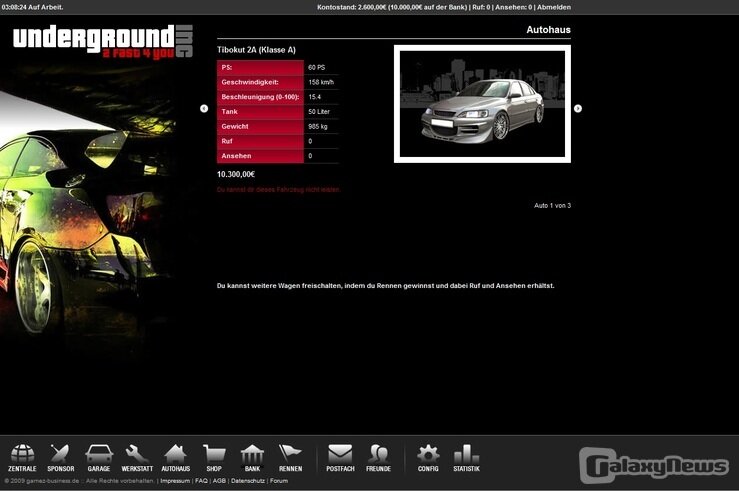Click the red cannot-afford warning text

click(x=279, y=189)
